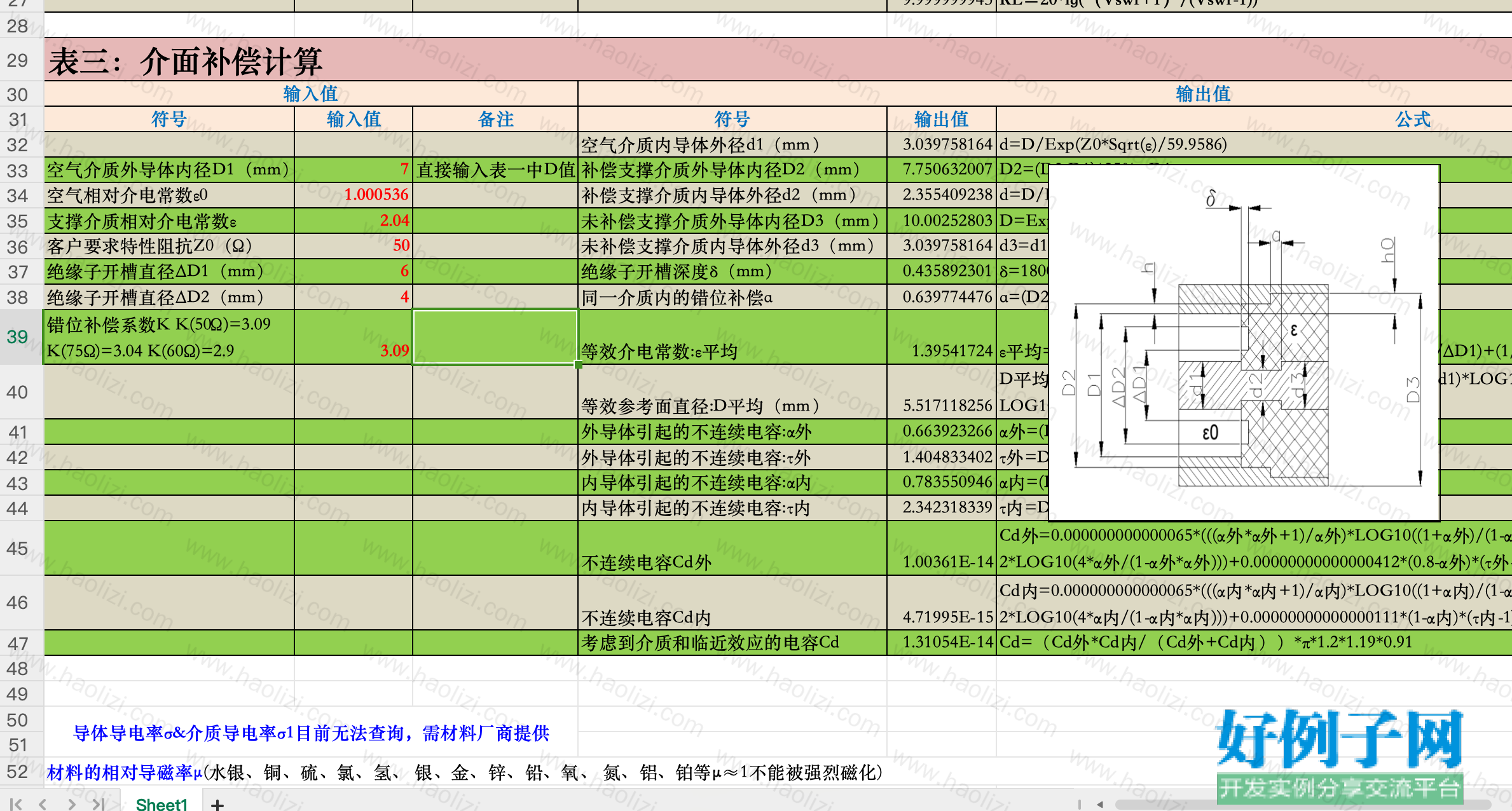Select the title cell 表三：介面补偿计算
Image resolution: width=1512 pixels, height=811 pixels.
[x=778, y=60]
